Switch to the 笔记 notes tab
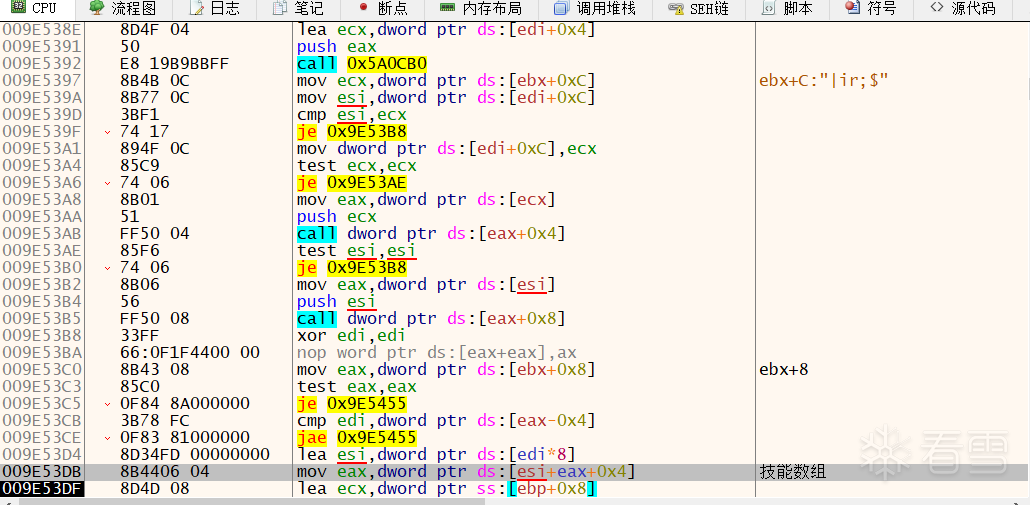1030x505 pixels. (297, 9)
